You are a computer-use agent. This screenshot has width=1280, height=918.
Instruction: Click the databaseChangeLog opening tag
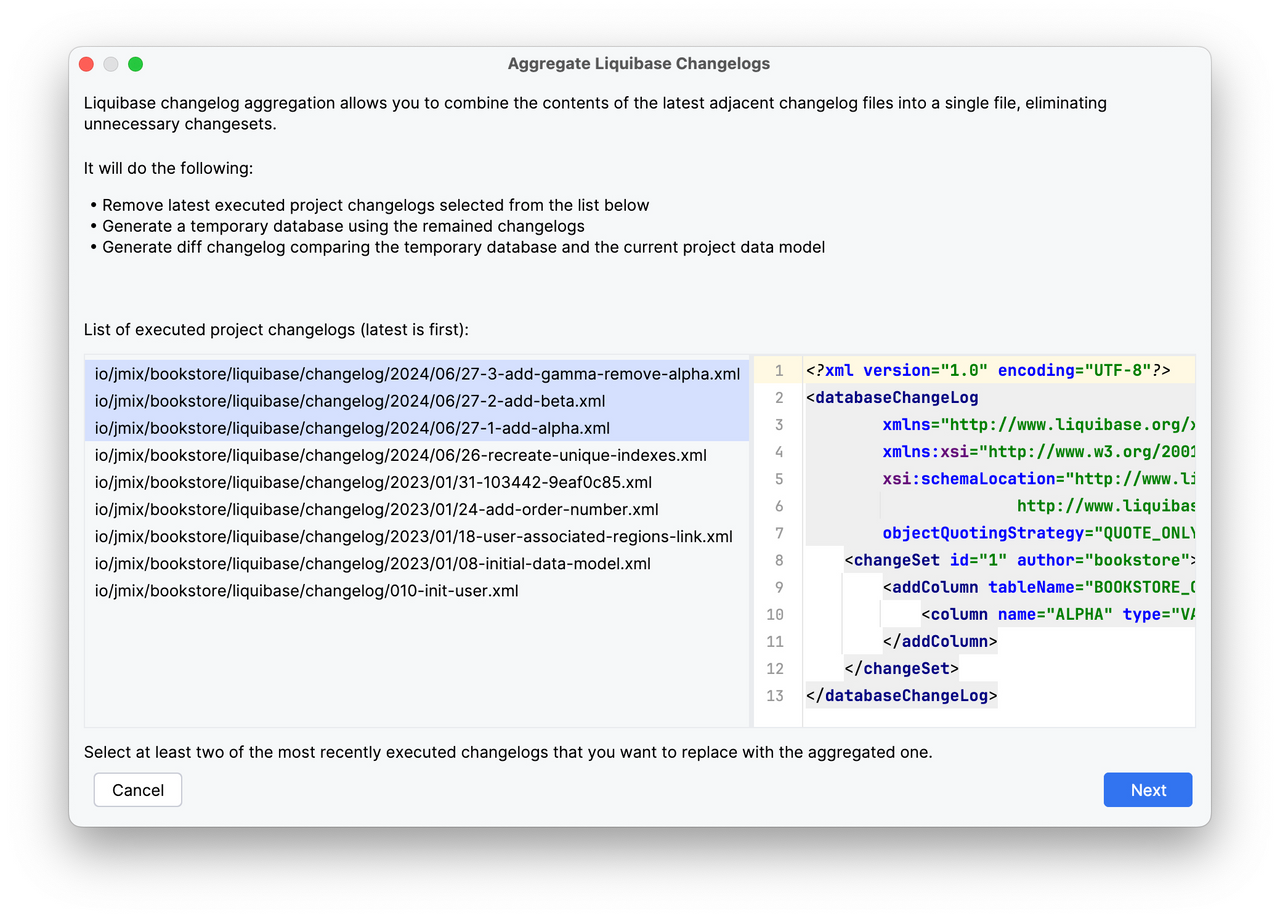click(x=891, y=397)
